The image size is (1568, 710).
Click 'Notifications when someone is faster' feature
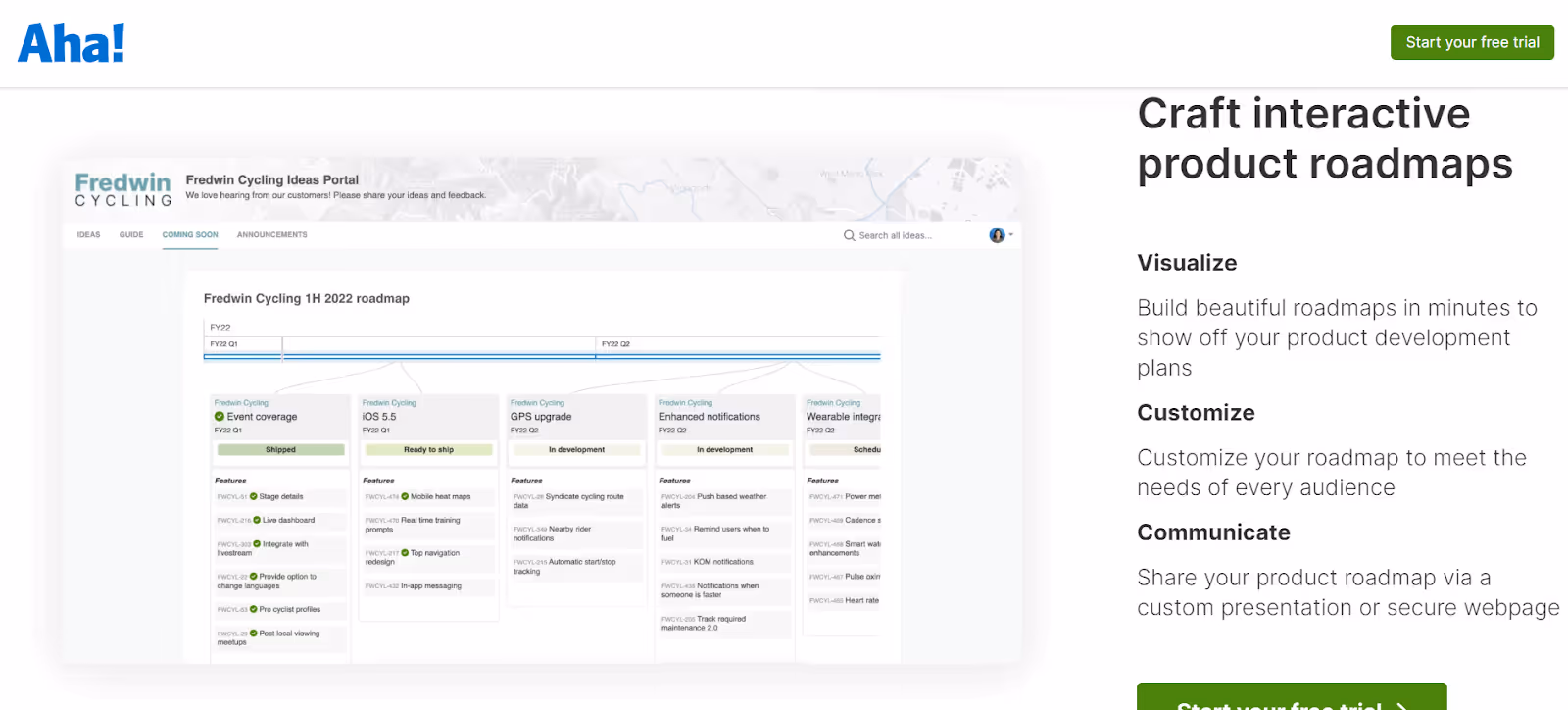point(724,590)
